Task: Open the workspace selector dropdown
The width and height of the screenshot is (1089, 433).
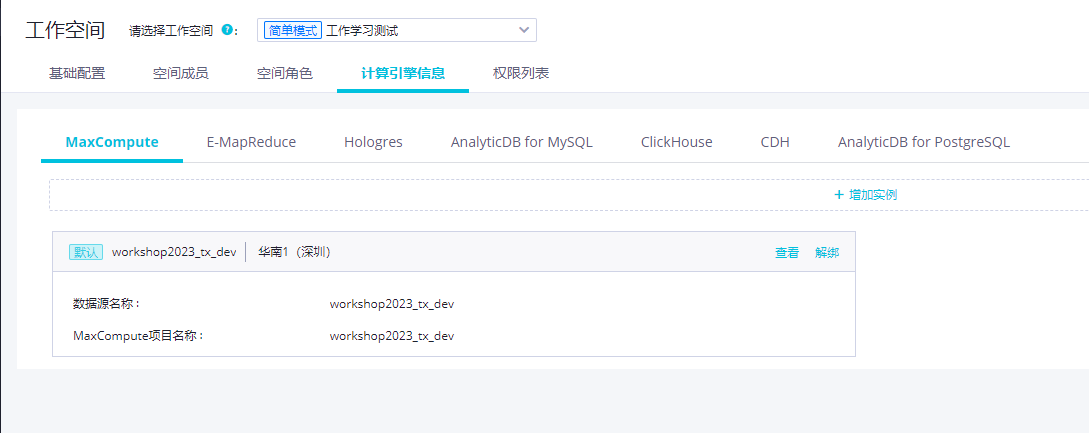Action: (x=397, y=30)
